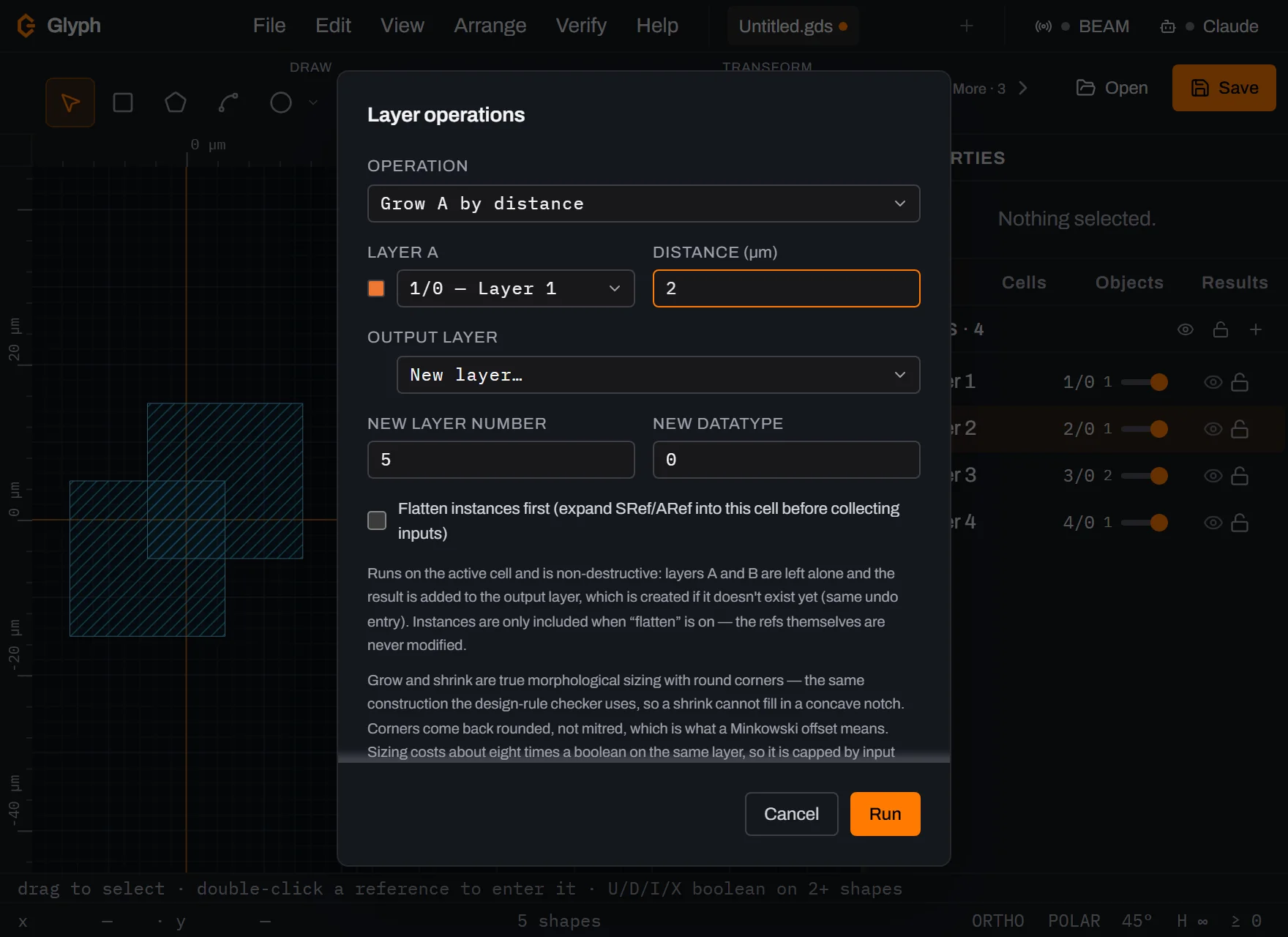Screen dimensions: 1288x937
Task: Lock the 1/0 layer row
Action: [x=1240, y=382]
